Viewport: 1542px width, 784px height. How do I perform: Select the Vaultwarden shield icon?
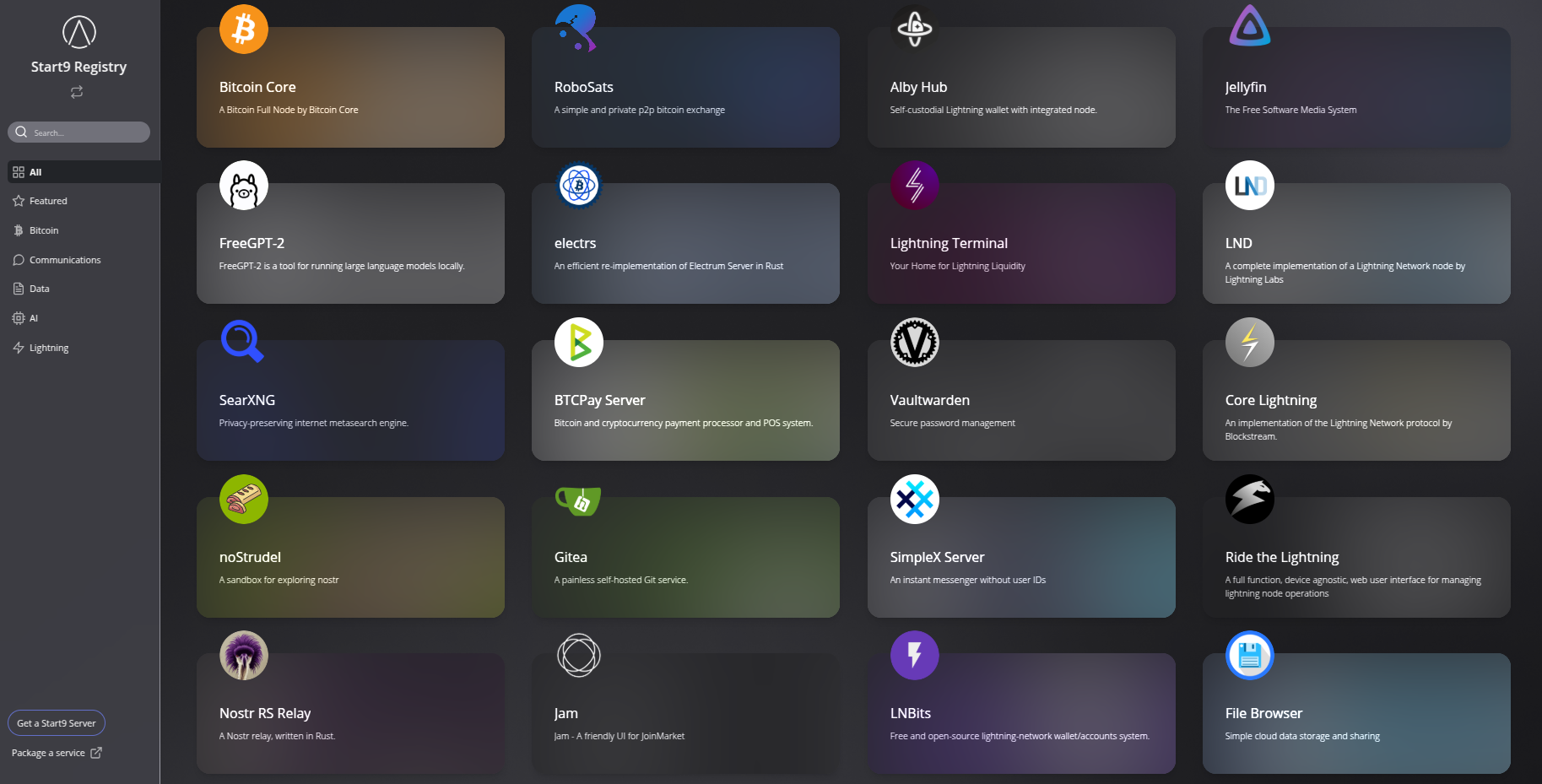point(914,342)
